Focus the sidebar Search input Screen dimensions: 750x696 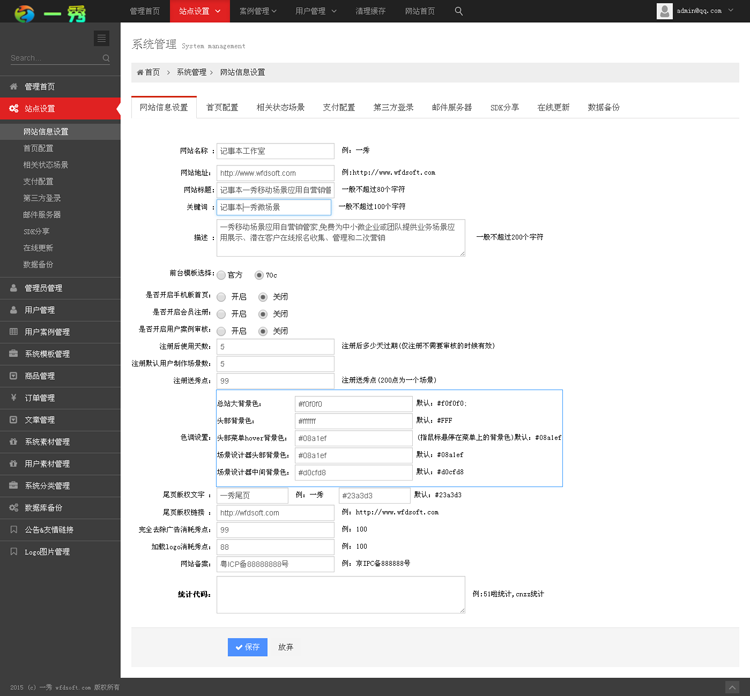55,58
